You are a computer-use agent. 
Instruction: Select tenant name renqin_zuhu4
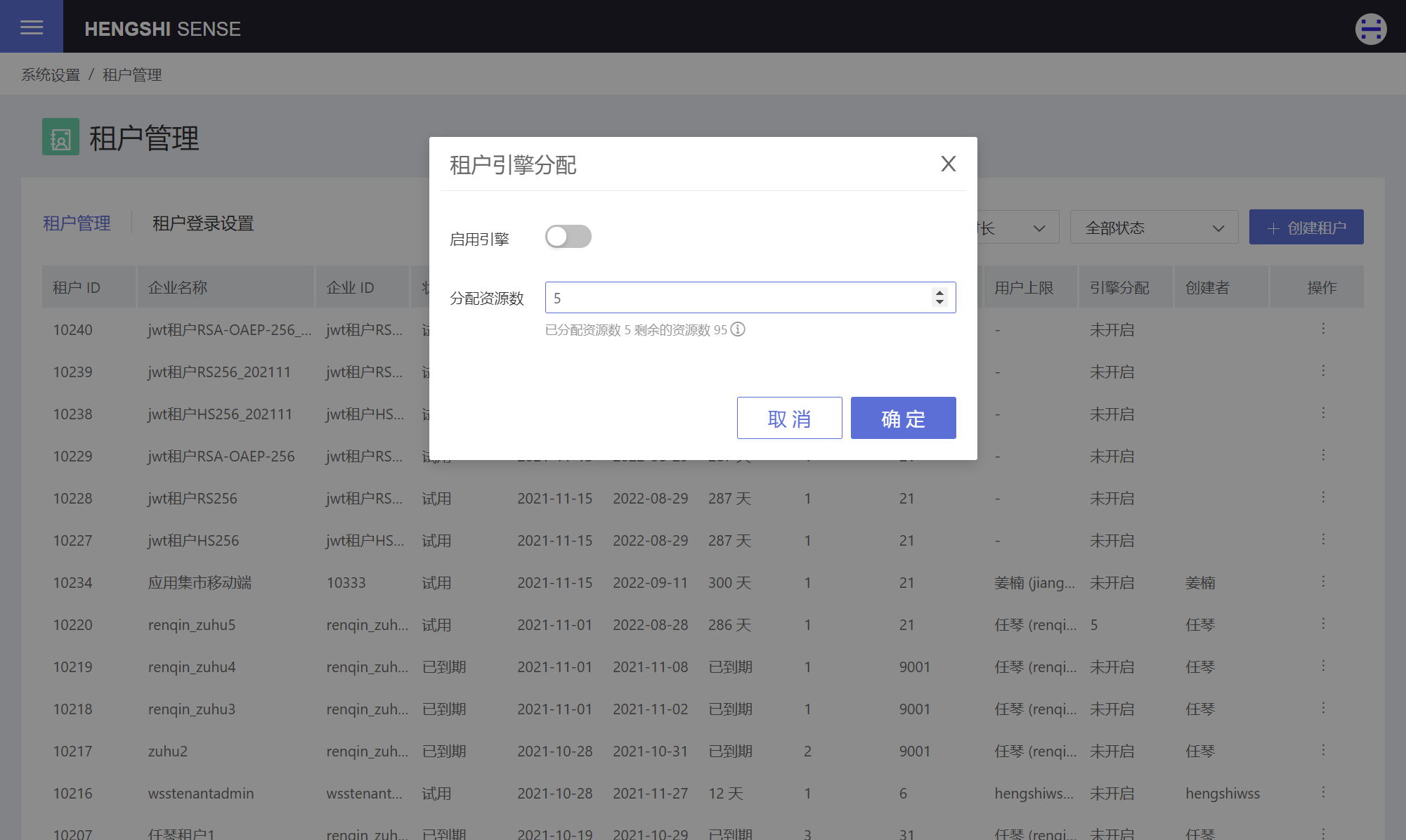tap(192, 667)
